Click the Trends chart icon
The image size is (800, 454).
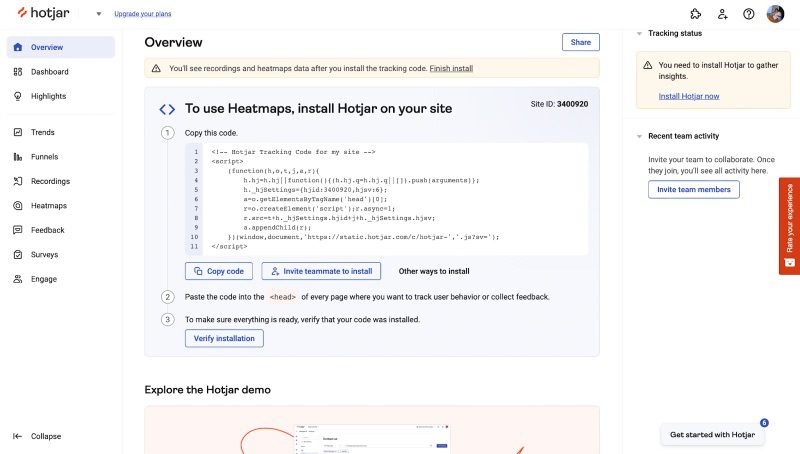(18, 132)
